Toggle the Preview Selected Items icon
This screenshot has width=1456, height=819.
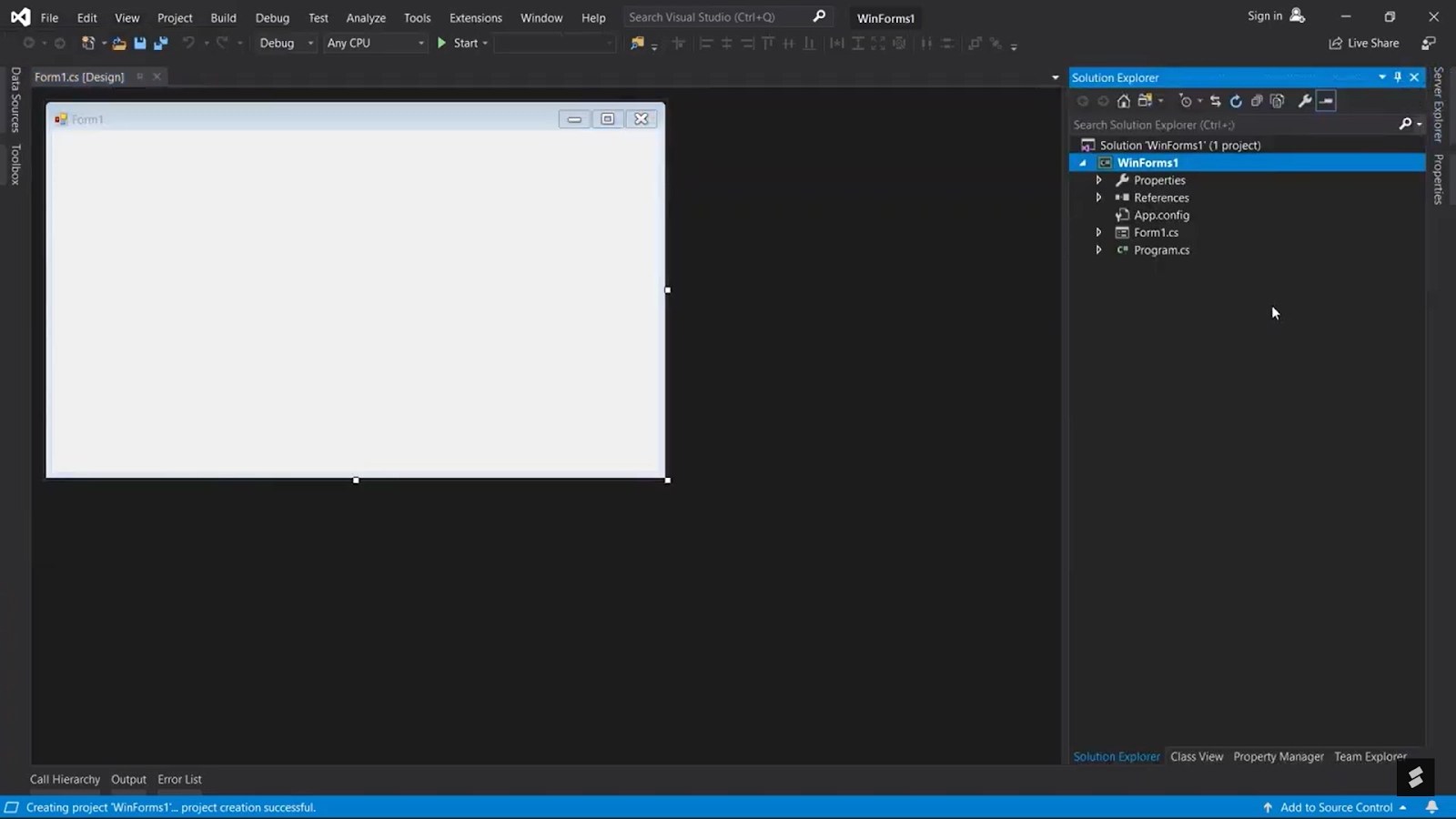coord(1326,101)
